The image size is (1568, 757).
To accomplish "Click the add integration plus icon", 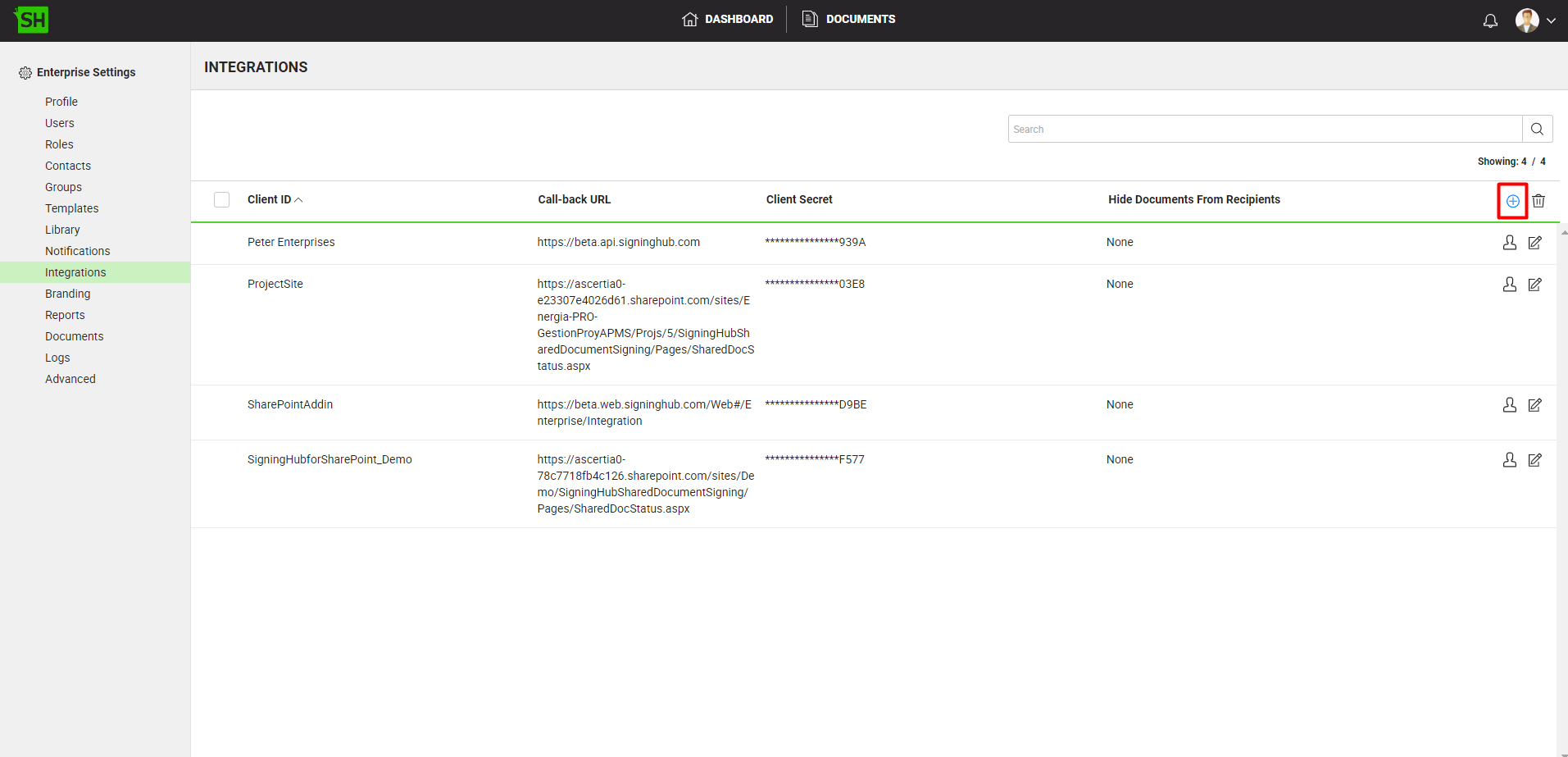I will (x=1512, y=201).
